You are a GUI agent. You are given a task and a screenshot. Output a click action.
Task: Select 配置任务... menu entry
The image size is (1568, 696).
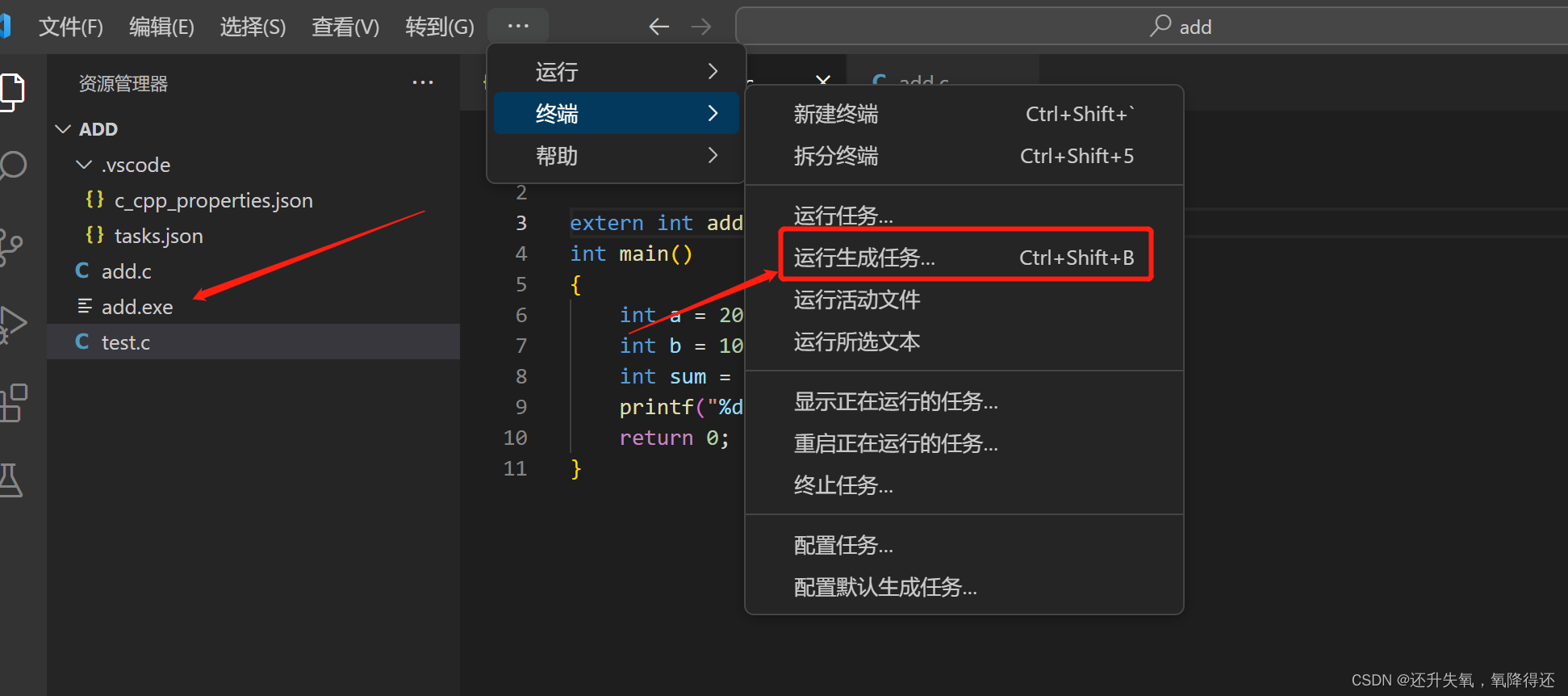964,545
